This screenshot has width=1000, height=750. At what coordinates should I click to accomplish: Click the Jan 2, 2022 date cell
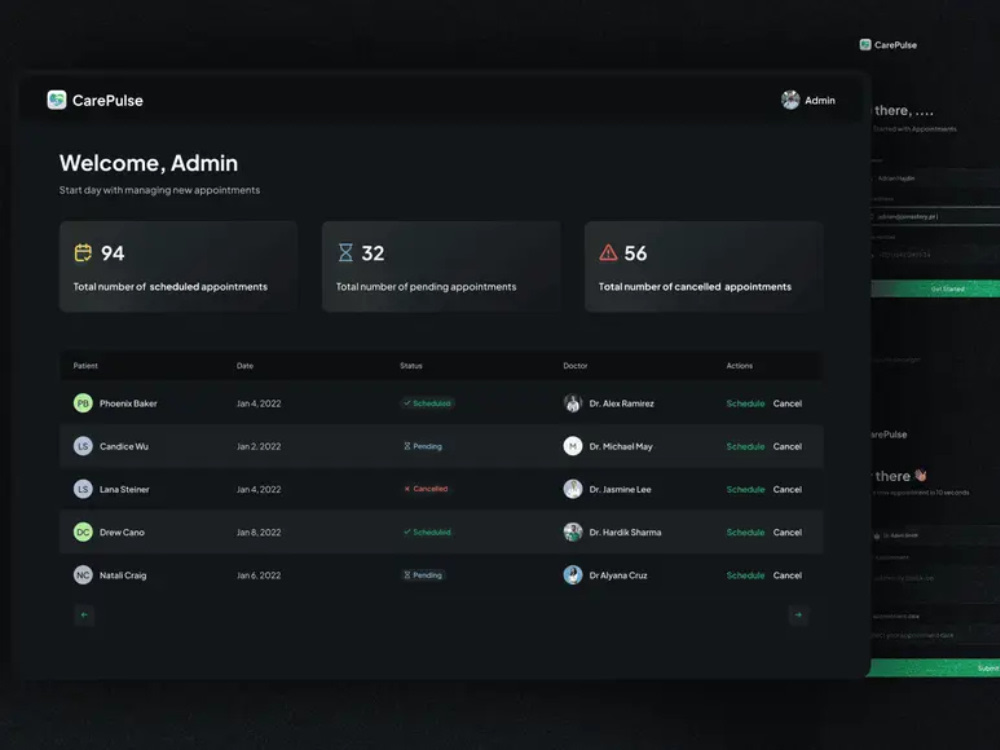pos(258,446)
